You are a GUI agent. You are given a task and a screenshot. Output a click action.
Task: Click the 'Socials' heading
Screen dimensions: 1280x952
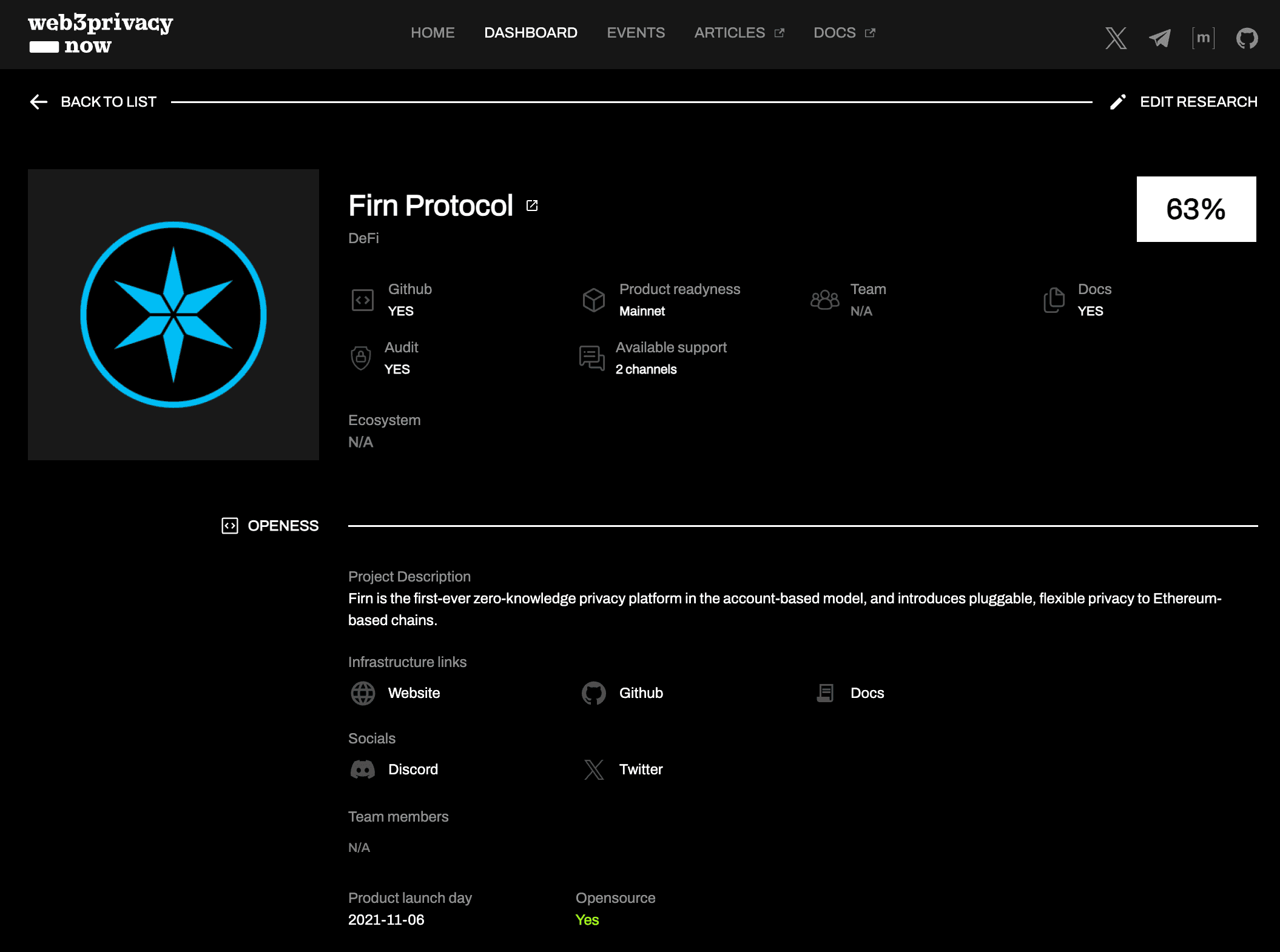[372, 739]
